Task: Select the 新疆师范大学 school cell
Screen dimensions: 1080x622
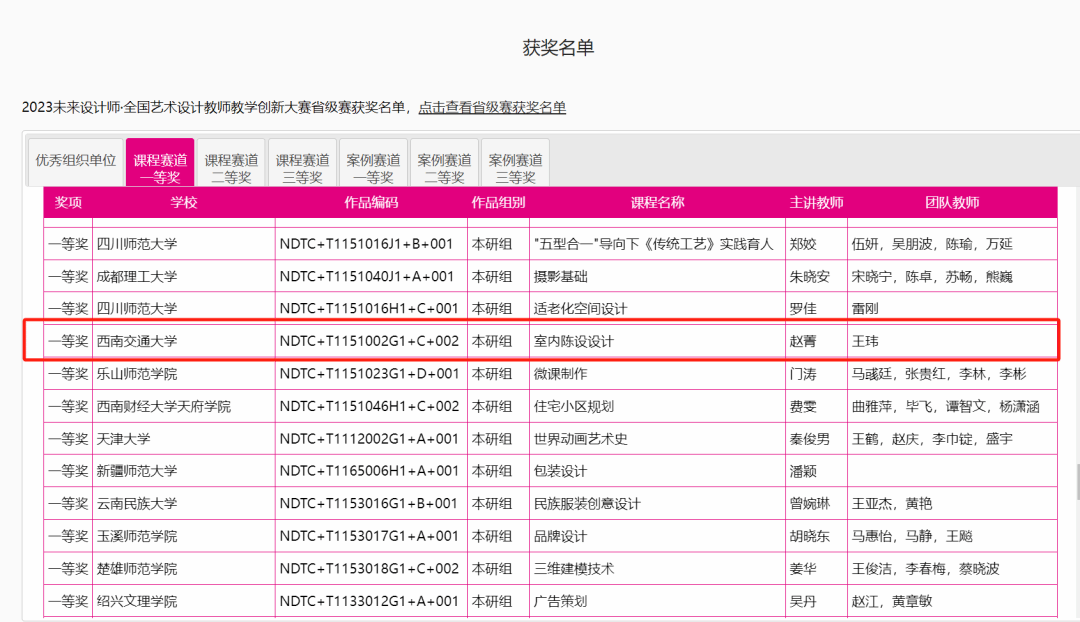Action: pos(184,471)
